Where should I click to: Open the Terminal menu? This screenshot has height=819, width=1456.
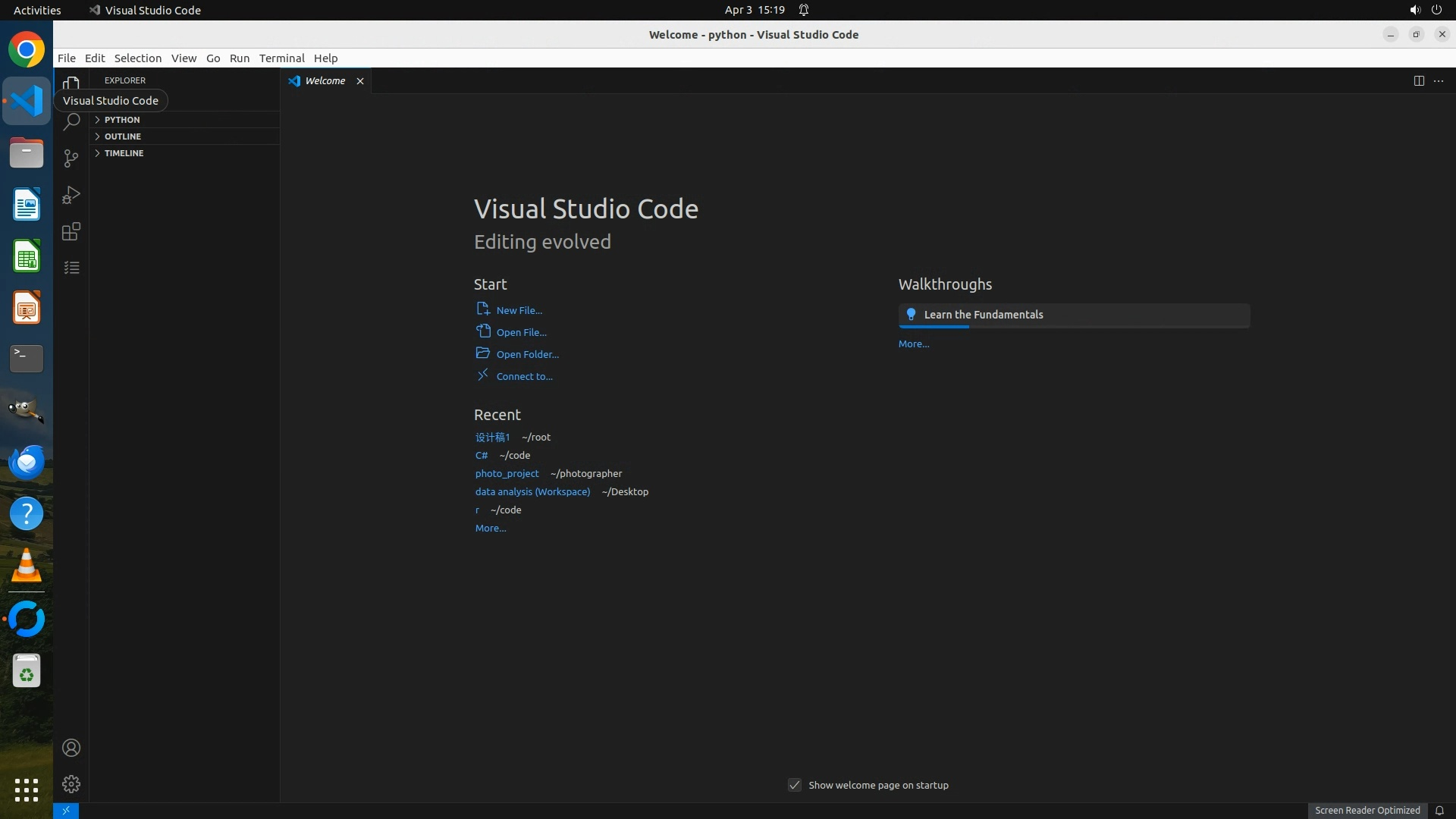(281, 58)
